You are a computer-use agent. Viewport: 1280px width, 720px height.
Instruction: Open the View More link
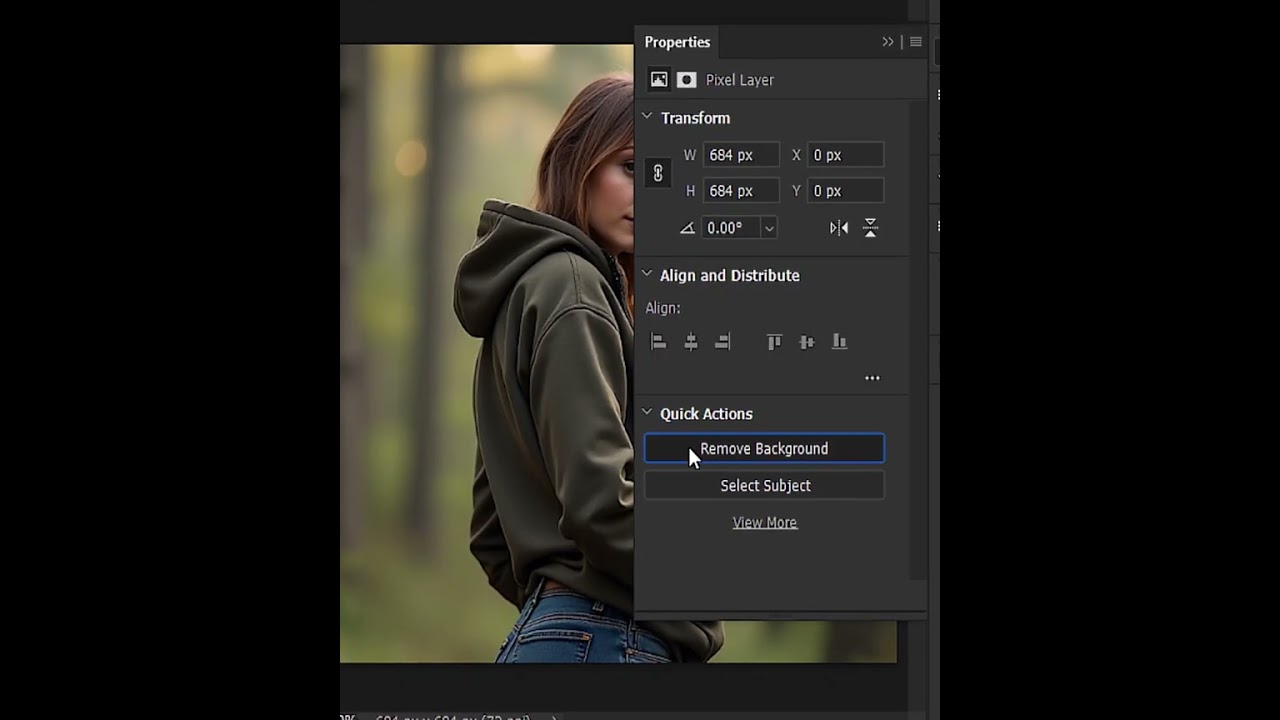pyautogui.click(x=764, y=522)
